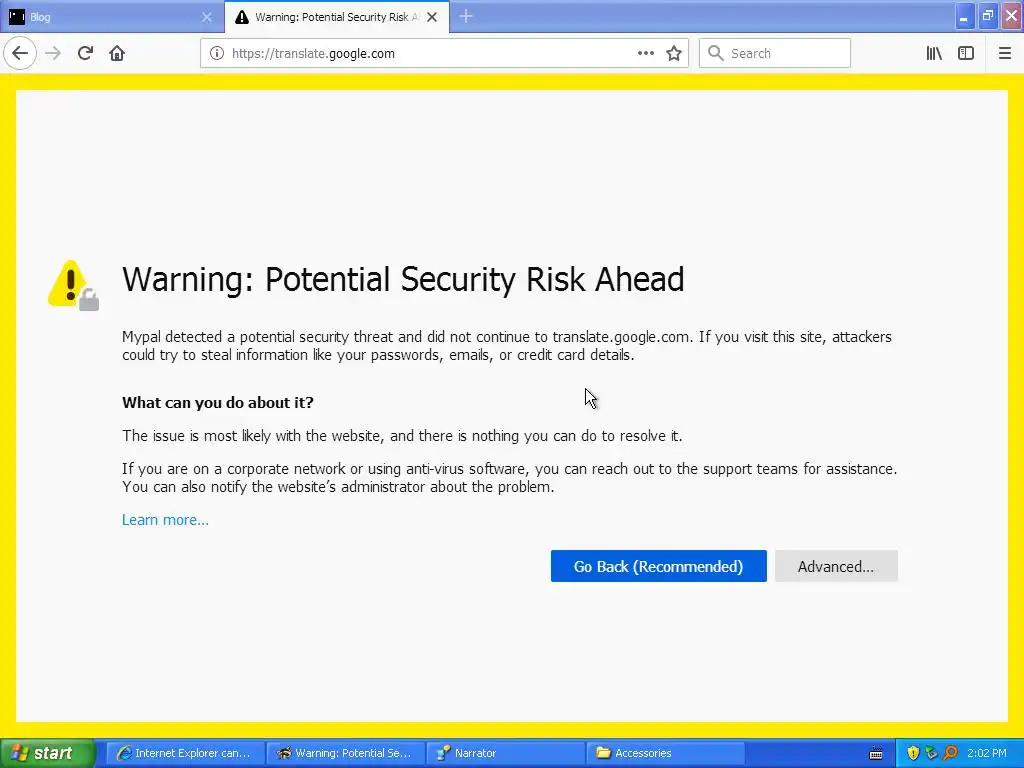Click the 2:02 PM clock
The height and width of the screenshot is (768, 1024).
click(987, 753)
